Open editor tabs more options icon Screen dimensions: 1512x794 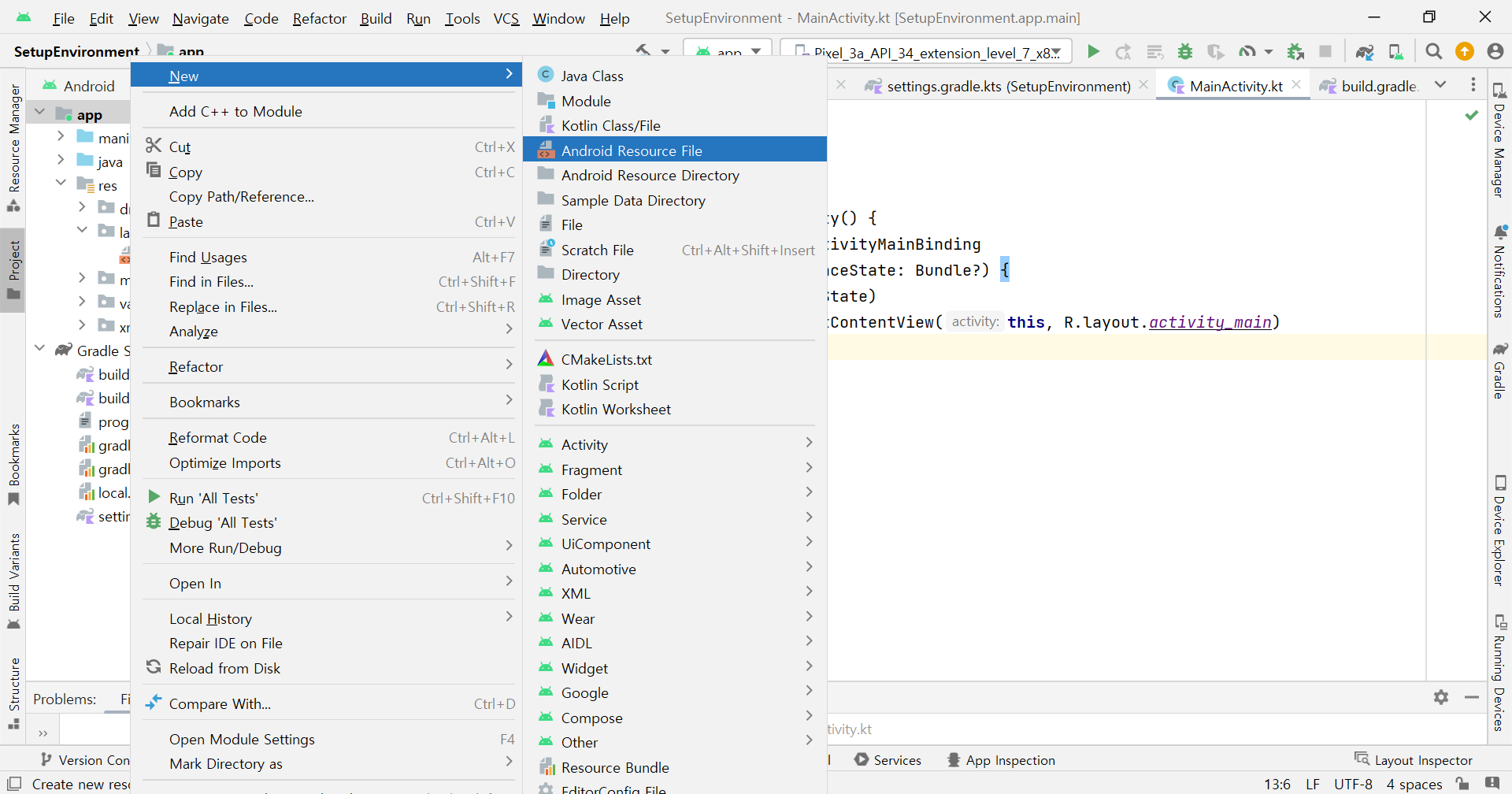(1473, 85)
